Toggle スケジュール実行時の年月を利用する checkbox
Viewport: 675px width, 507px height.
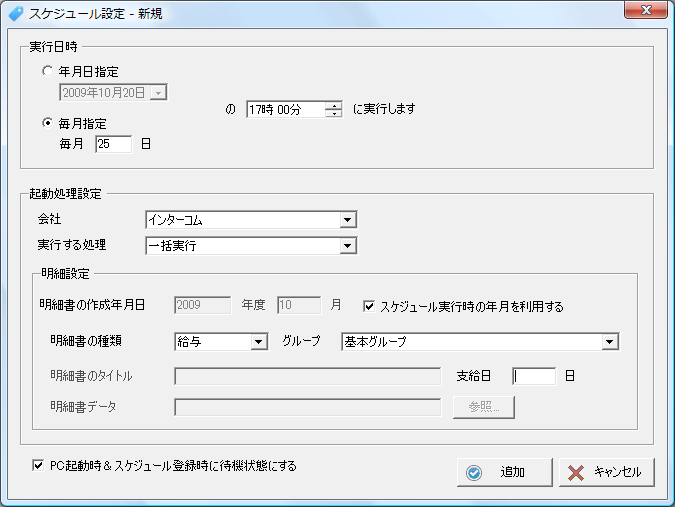click(369, 306)
